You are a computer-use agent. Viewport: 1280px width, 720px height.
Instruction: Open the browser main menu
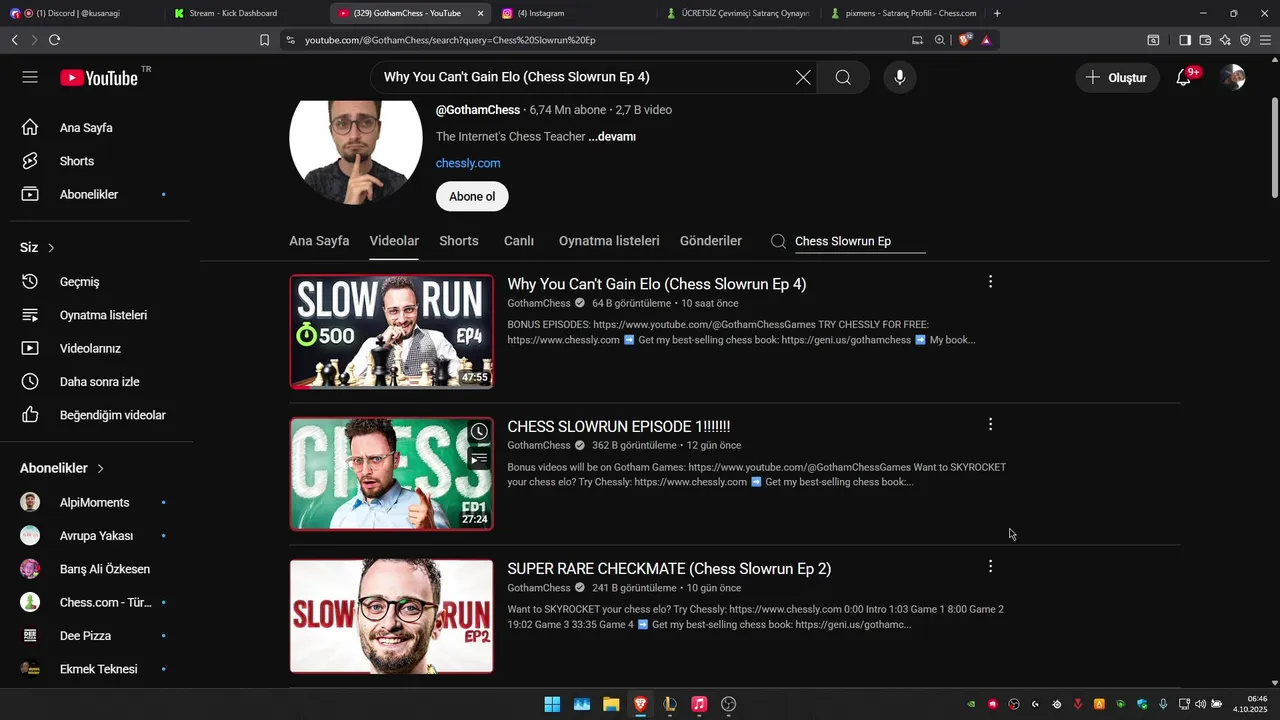[x=1265, y=40]
